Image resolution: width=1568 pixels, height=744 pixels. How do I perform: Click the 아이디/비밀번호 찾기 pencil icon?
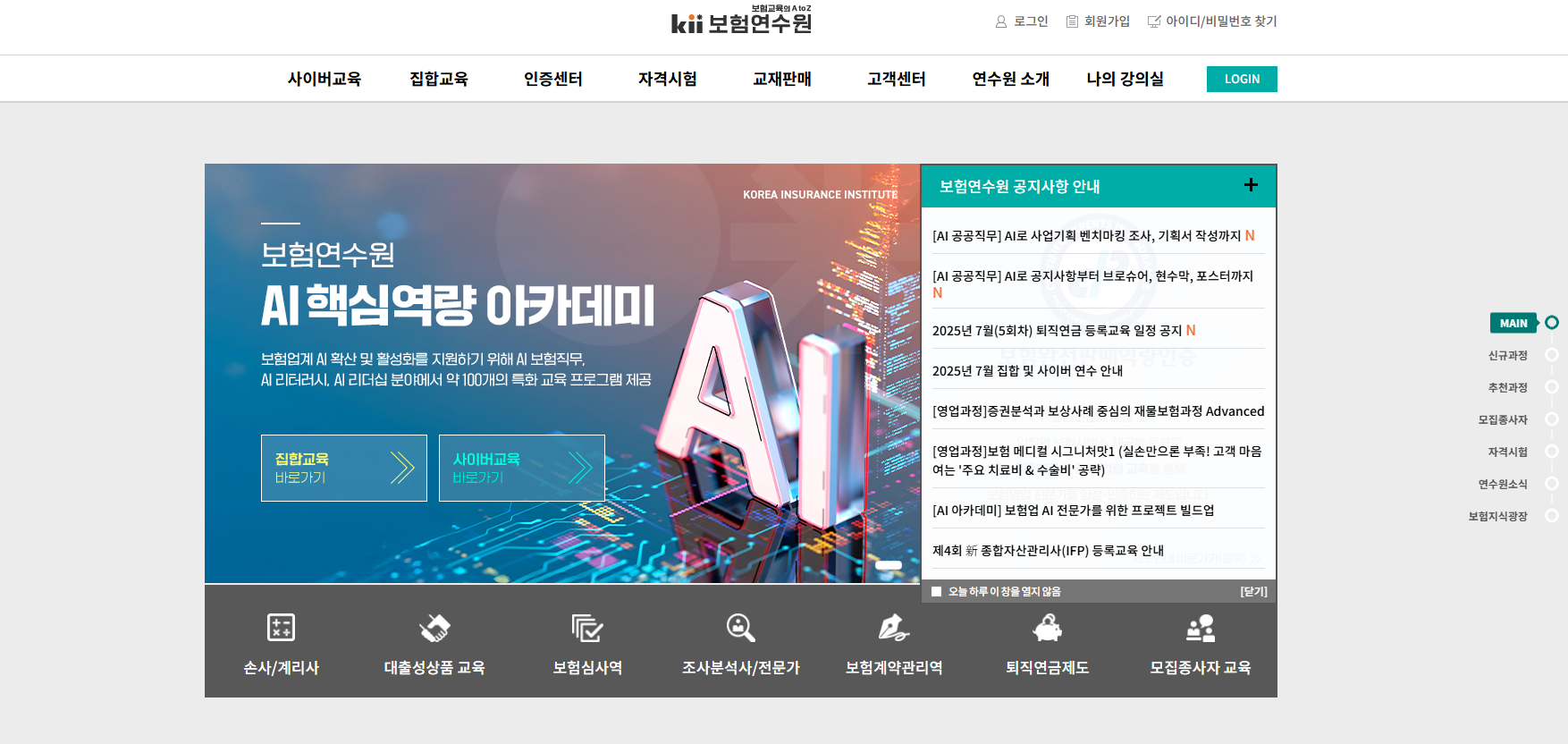click(x=1154, y=21)
